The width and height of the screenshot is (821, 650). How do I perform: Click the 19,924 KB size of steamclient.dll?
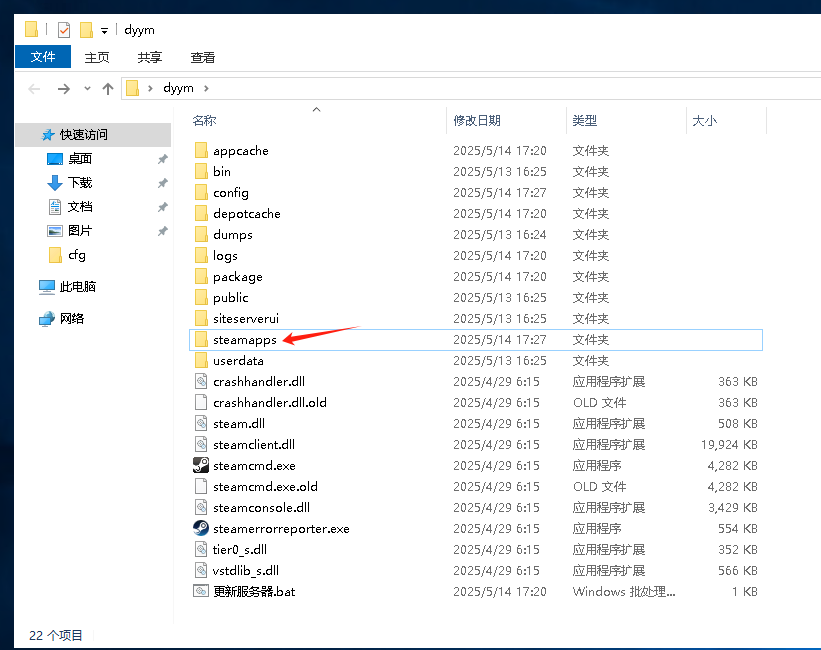click(x=729, y=444)
